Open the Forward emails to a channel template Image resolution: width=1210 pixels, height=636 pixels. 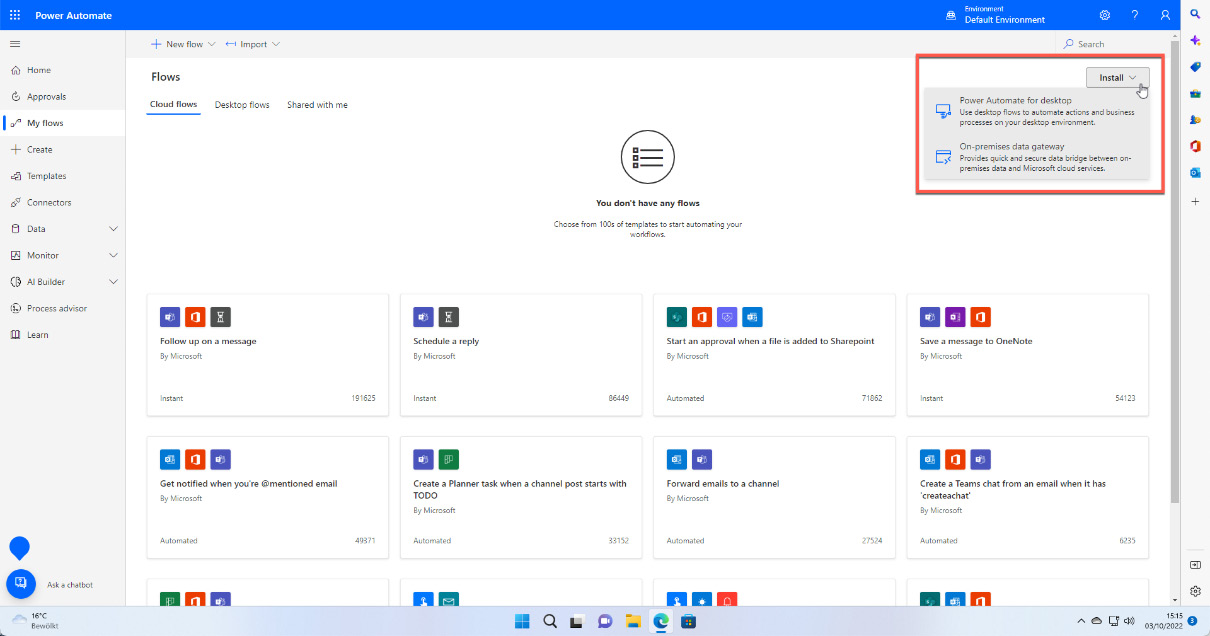tap(775, 497)
